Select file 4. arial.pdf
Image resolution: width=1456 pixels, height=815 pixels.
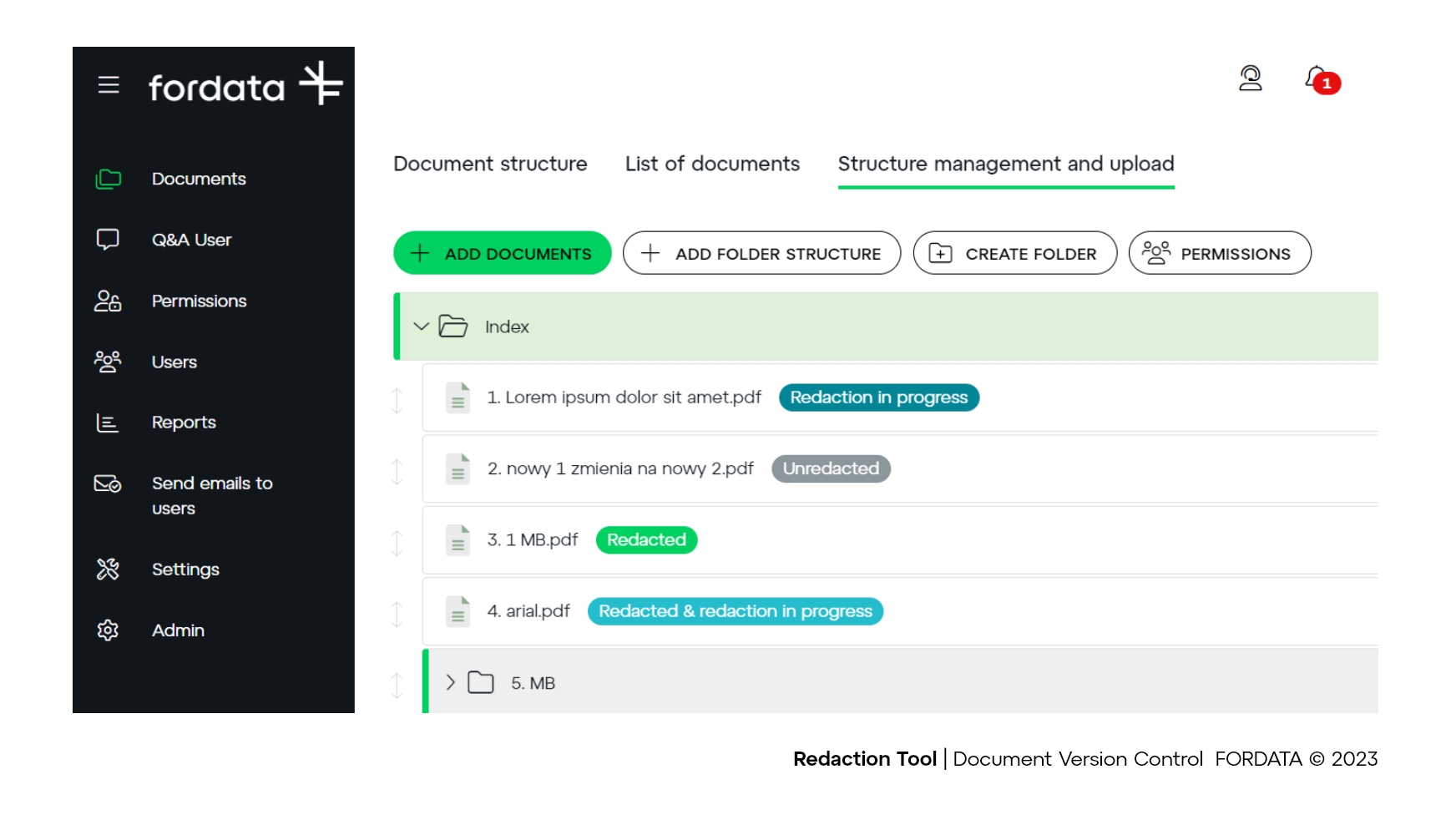click(x=528, y=611)
